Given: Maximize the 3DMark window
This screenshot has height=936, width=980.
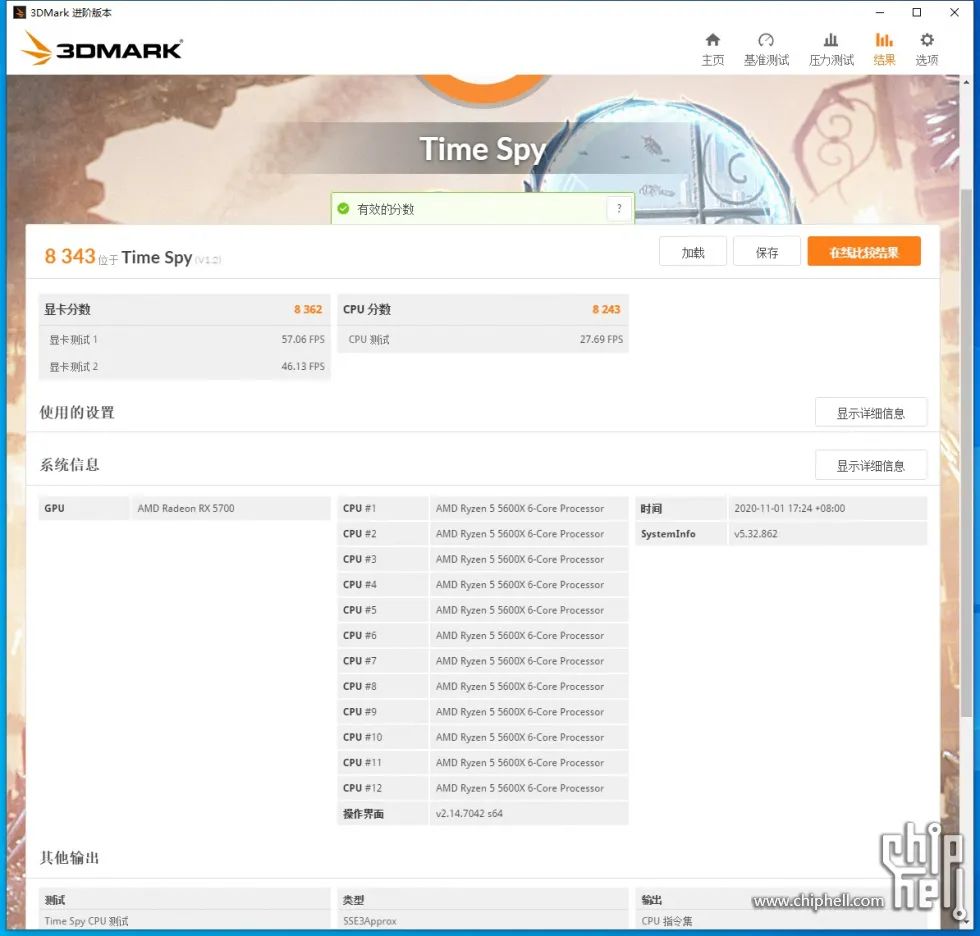Looking at the screenshot, I should [x=917, y=12].
